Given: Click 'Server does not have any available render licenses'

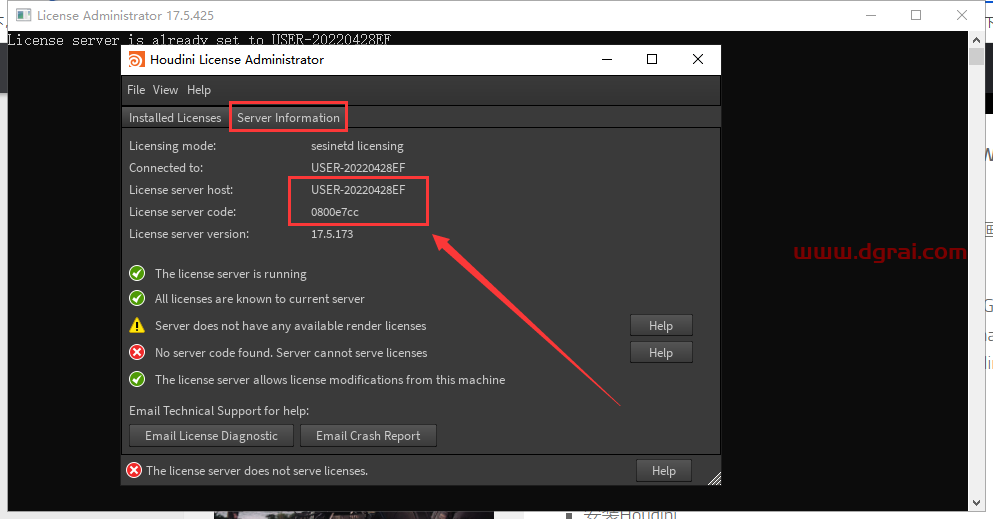Looking at the screenshot, I should pyautogui.click(x=291, y=326).
